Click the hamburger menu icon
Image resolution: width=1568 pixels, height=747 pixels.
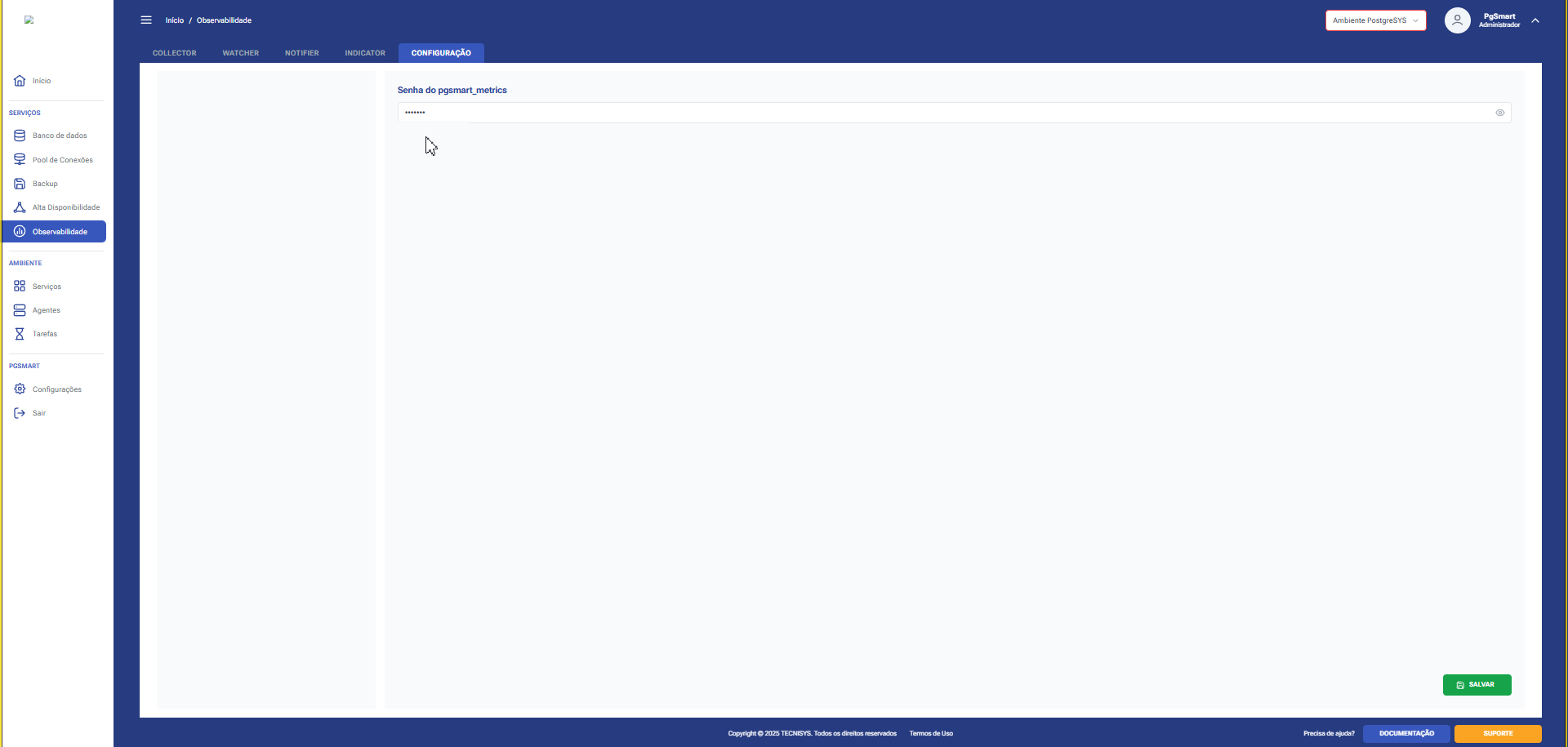click(146, 20)
